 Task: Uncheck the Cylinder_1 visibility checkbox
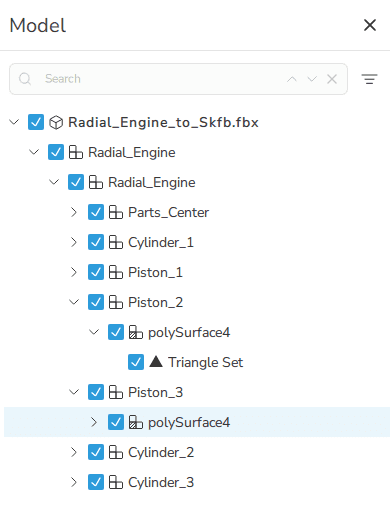coord(96,242)
